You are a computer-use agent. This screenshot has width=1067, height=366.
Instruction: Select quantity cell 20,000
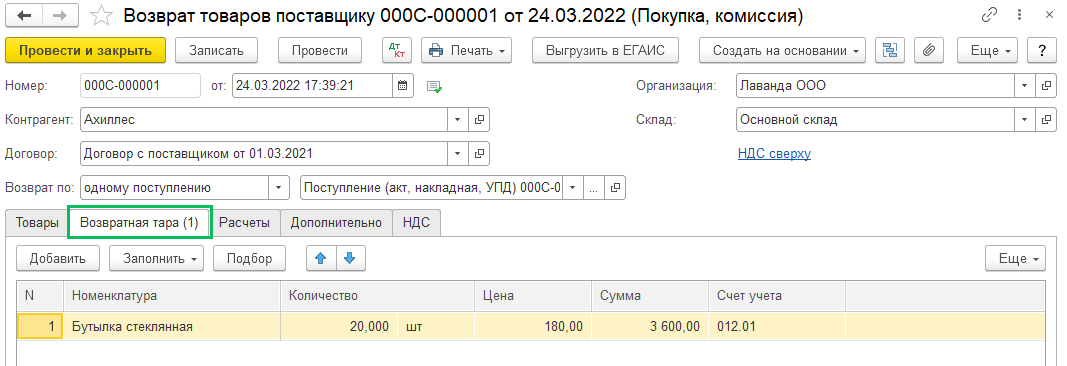[x=339, y=327]
